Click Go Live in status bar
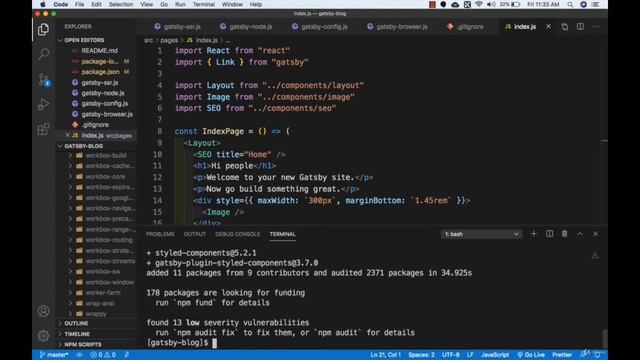Image resolution: width=640 pixels, height=360 pixels. tap(531, 355)
